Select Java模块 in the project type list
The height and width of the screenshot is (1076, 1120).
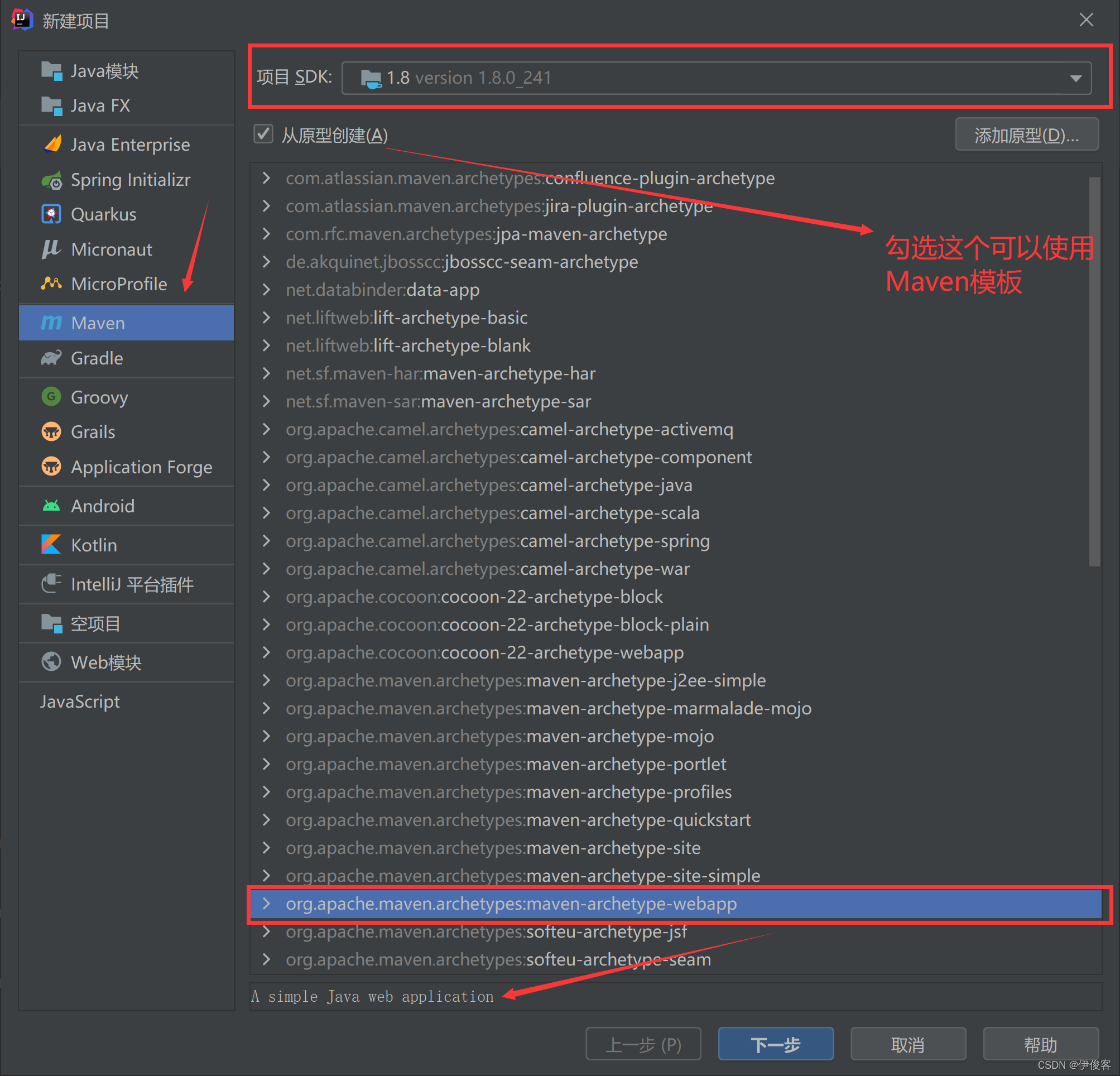[x=126, y=71]
